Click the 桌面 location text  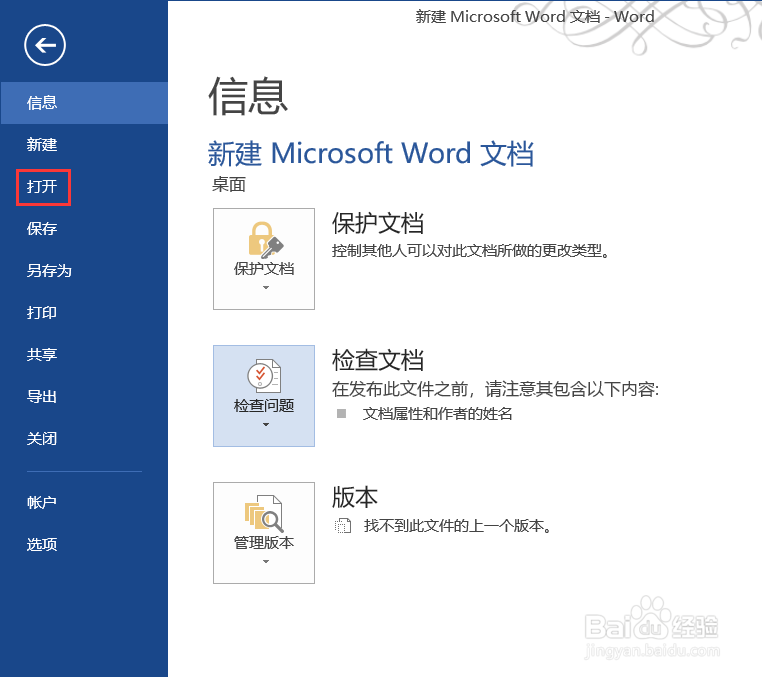click(229, 185)
